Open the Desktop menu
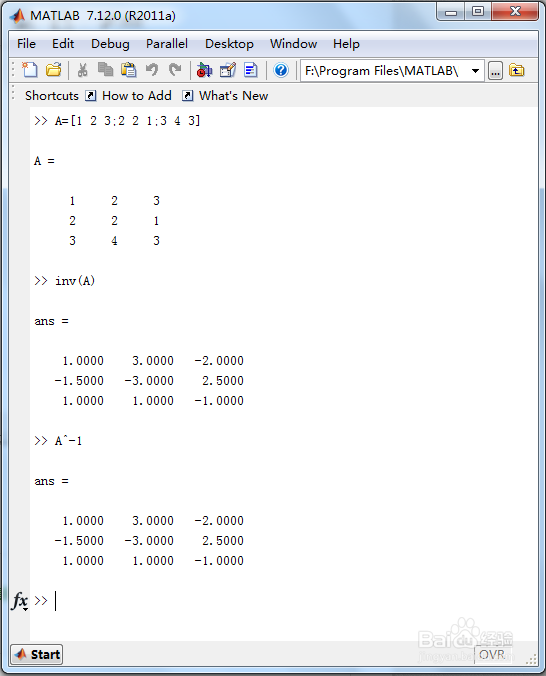 tap(229, 44)
